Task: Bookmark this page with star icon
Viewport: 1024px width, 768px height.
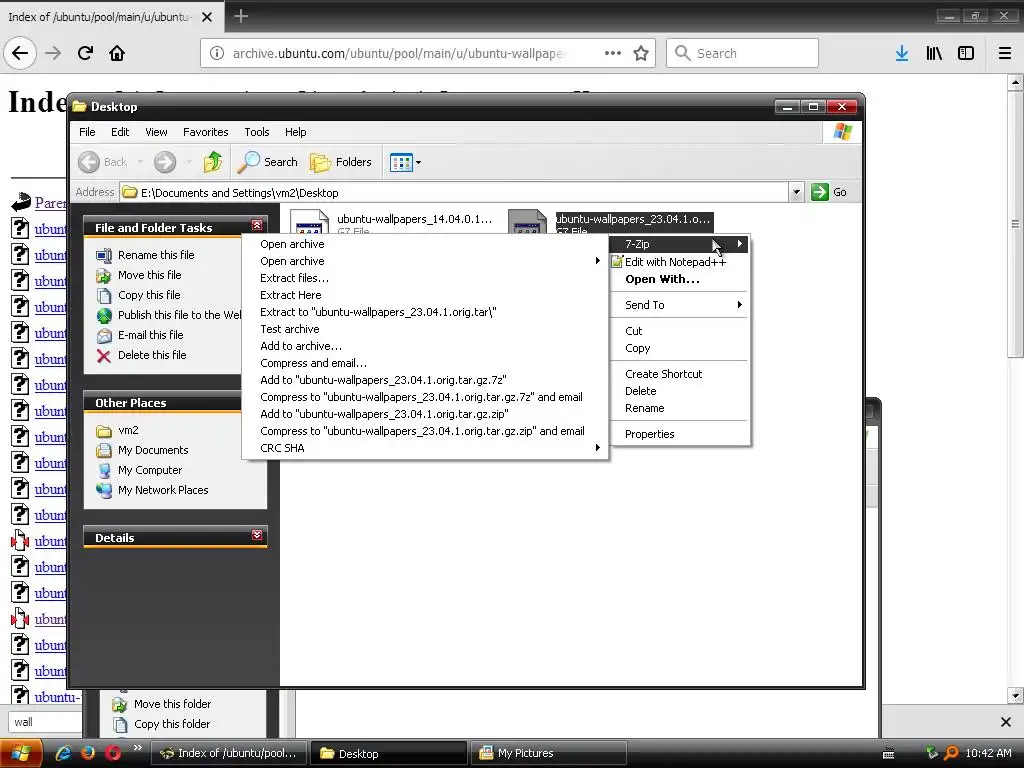Action: click(x=641, y=53)
